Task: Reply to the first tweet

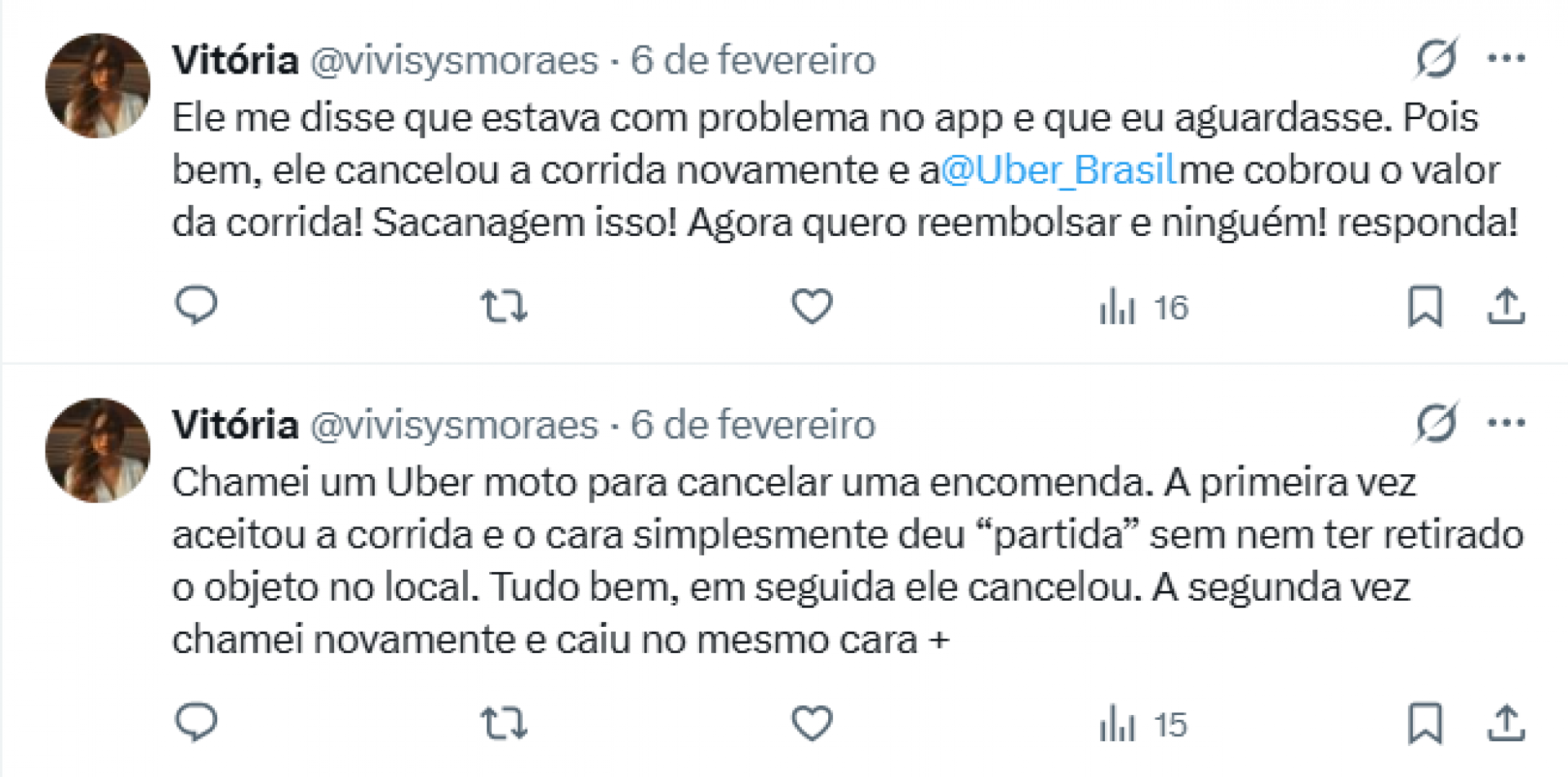Action: point(196,306)
